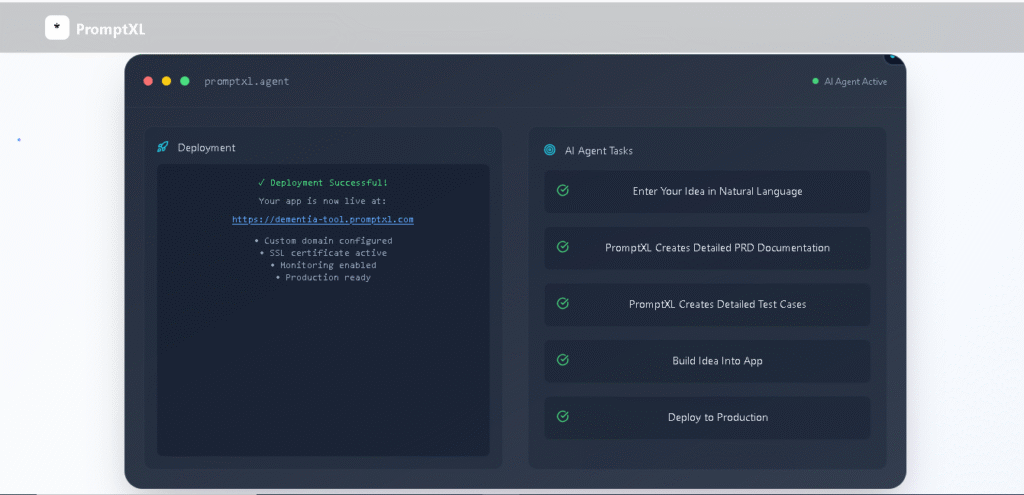Click the target icon beside AI Agent Tasks
1024x495 pixels.
pyautogui.click(x=550, y=150)
